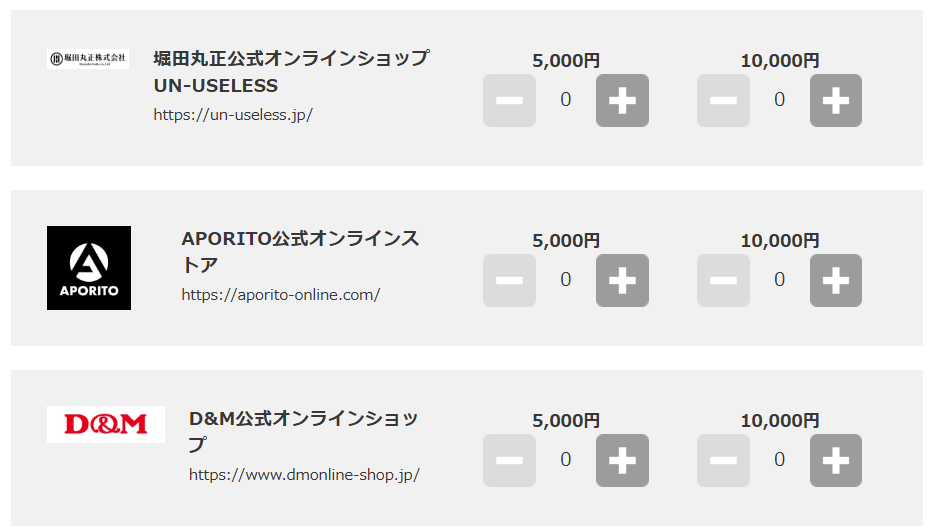Remove one APORITO 5,000円 voucher
The height and width of the screenshot is (532, 936).
[509, 280]
